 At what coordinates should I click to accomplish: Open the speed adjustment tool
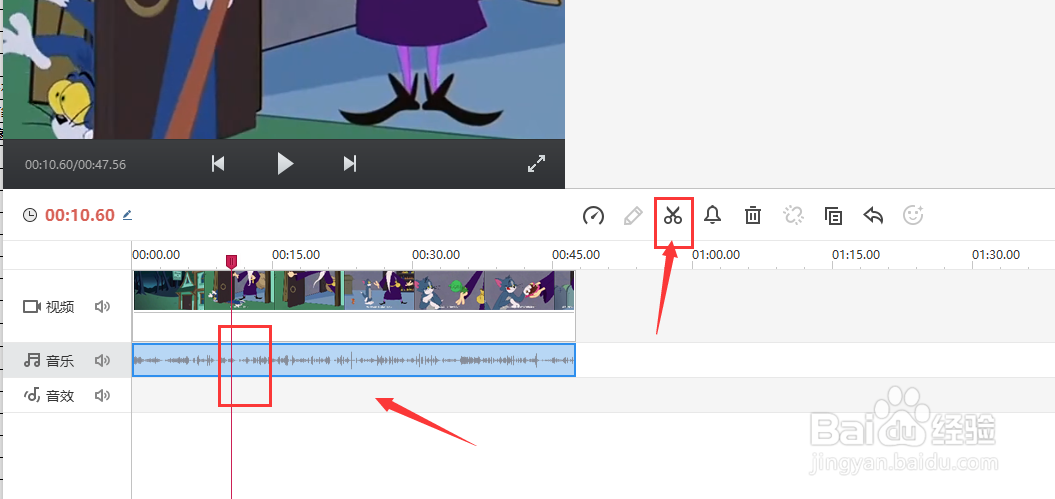593,216
